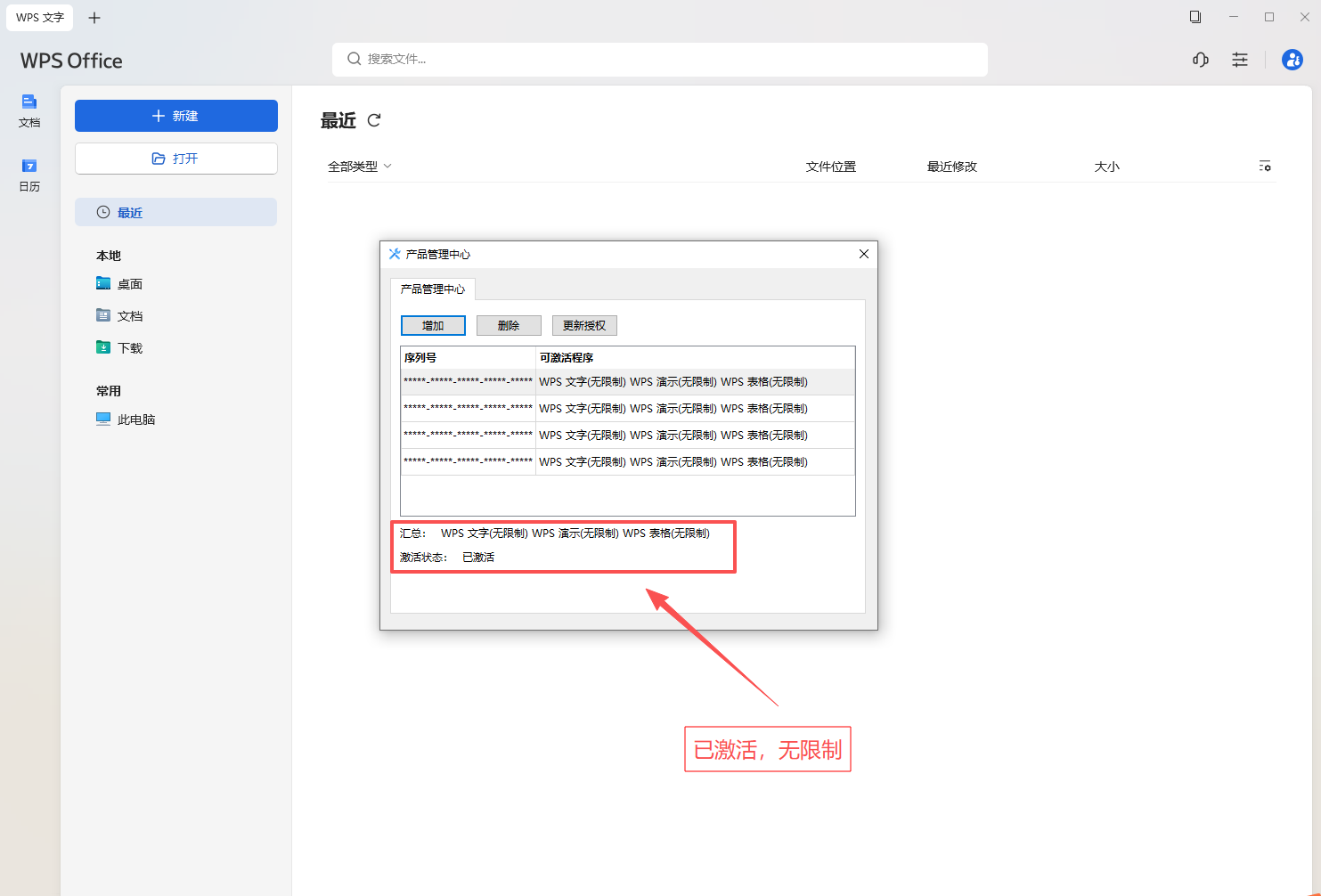Viewport: 1321px width, 896px height.
Task: Select the 产品管理中心 tab
Action: 432,289
